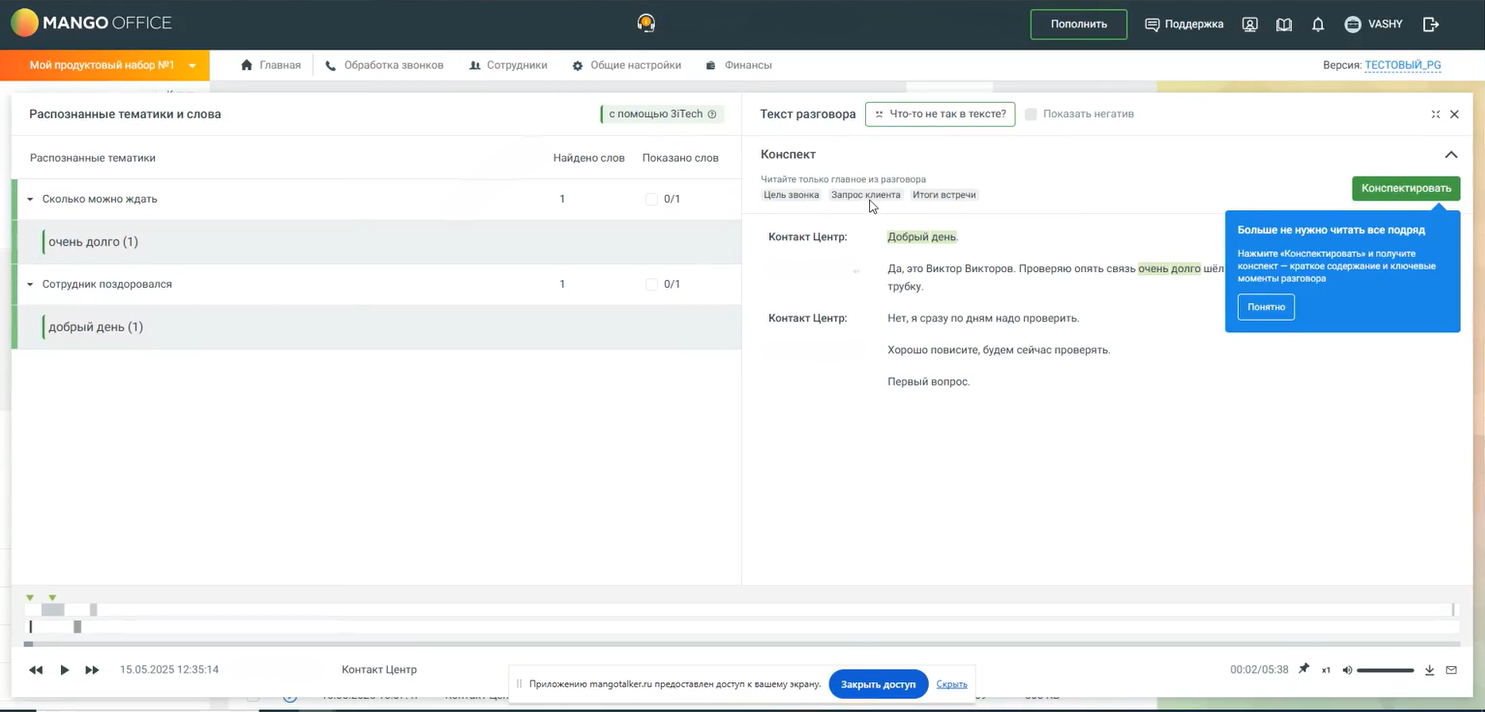Play the call recording
This screenshot has width=1485, height=712.
pos(64,670)
